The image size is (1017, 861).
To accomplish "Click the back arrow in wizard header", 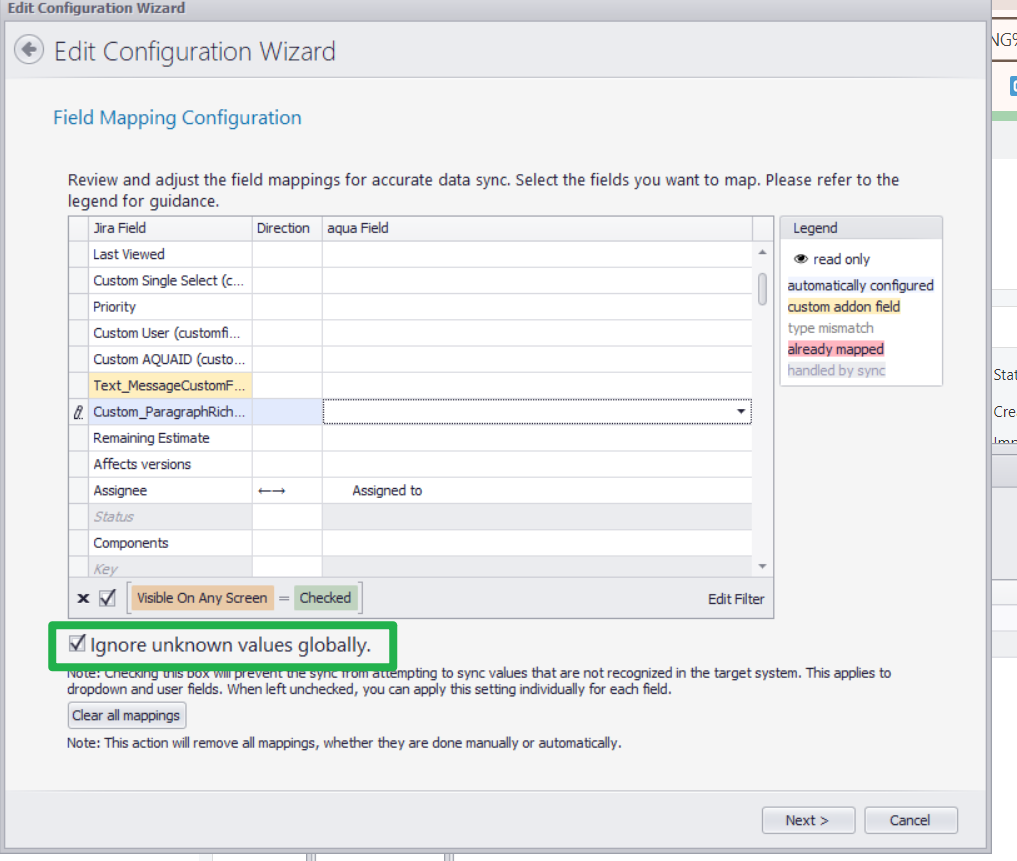I will pyautogui.click(x=30, y=49).
